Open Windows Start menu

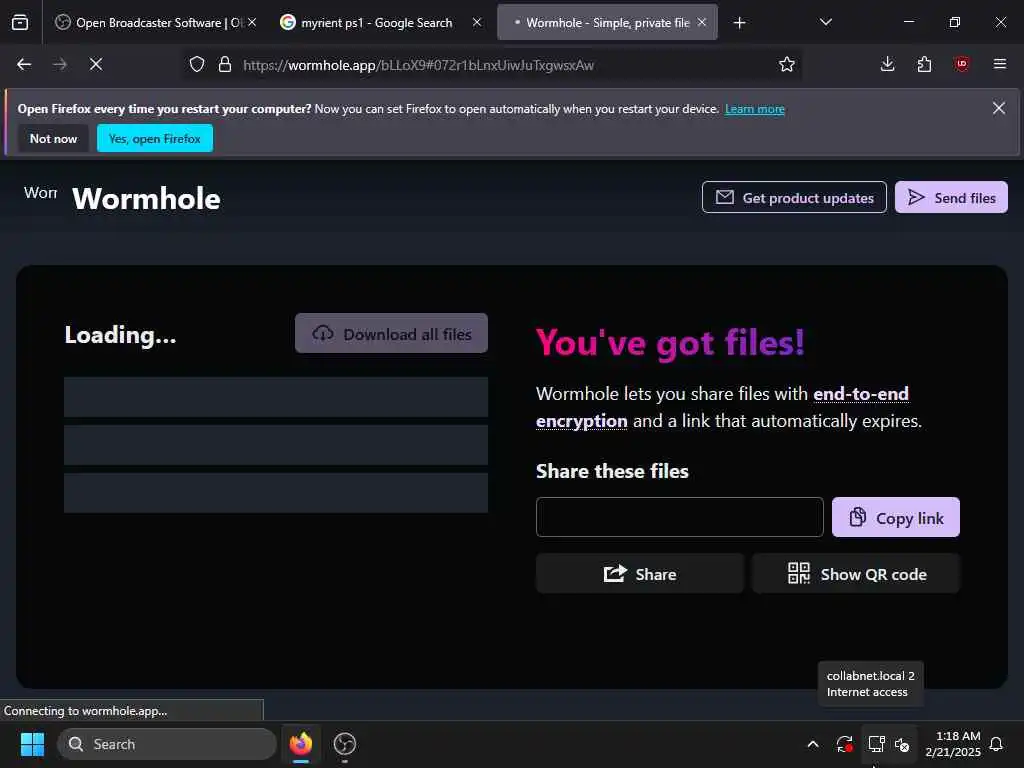32,744
